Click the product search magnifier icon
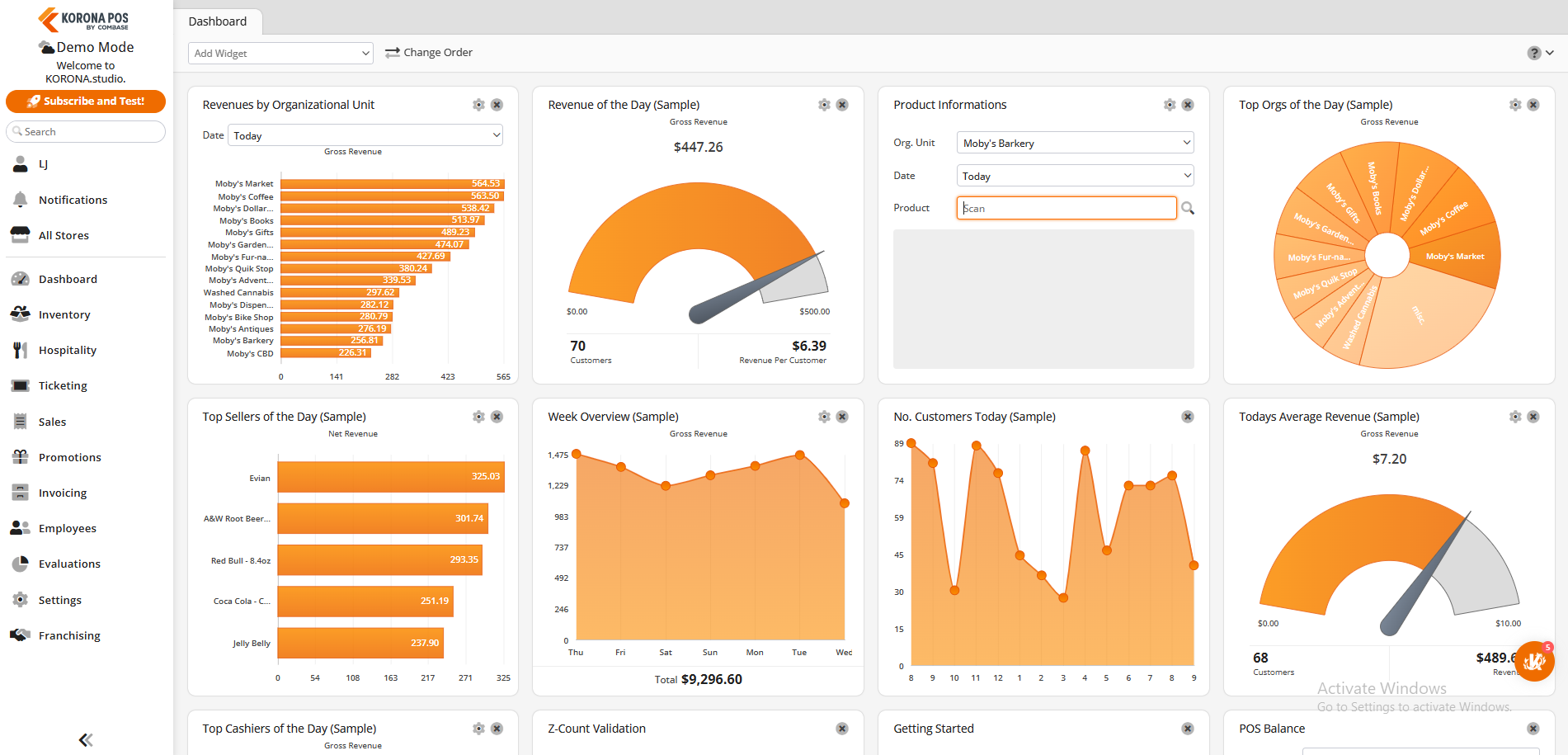The image size is (1568, 755). (x=1188, y=208)
